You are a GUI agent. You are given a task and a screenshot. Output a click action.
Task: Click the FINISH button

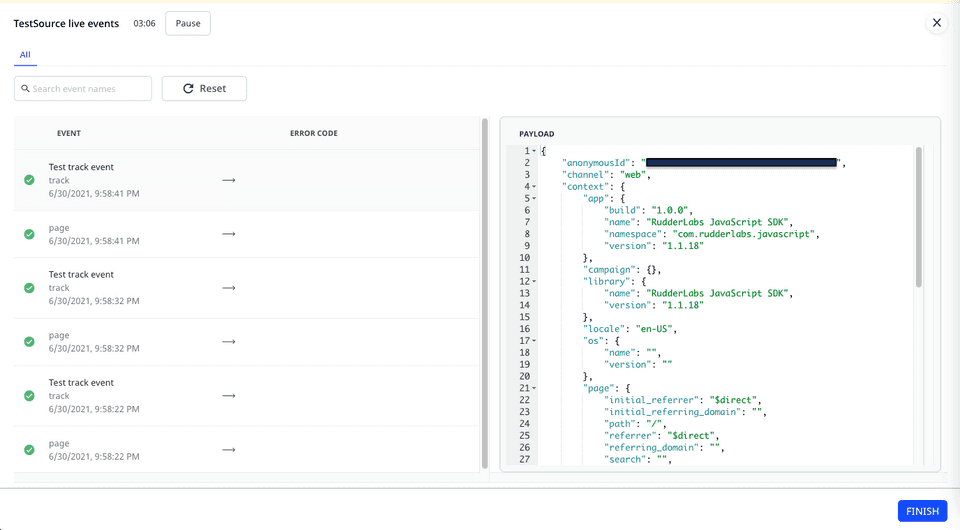point(922,511)
